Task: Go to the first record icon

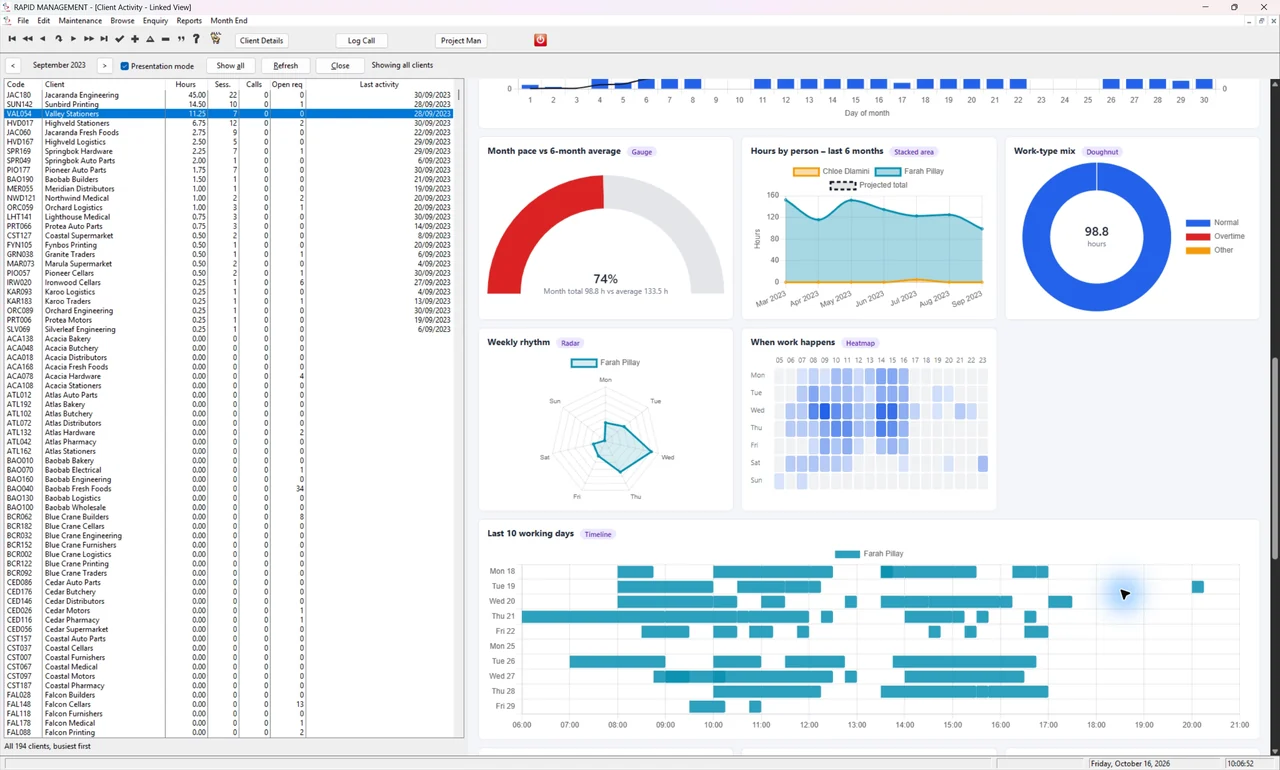Action: [x=12, y=40]
